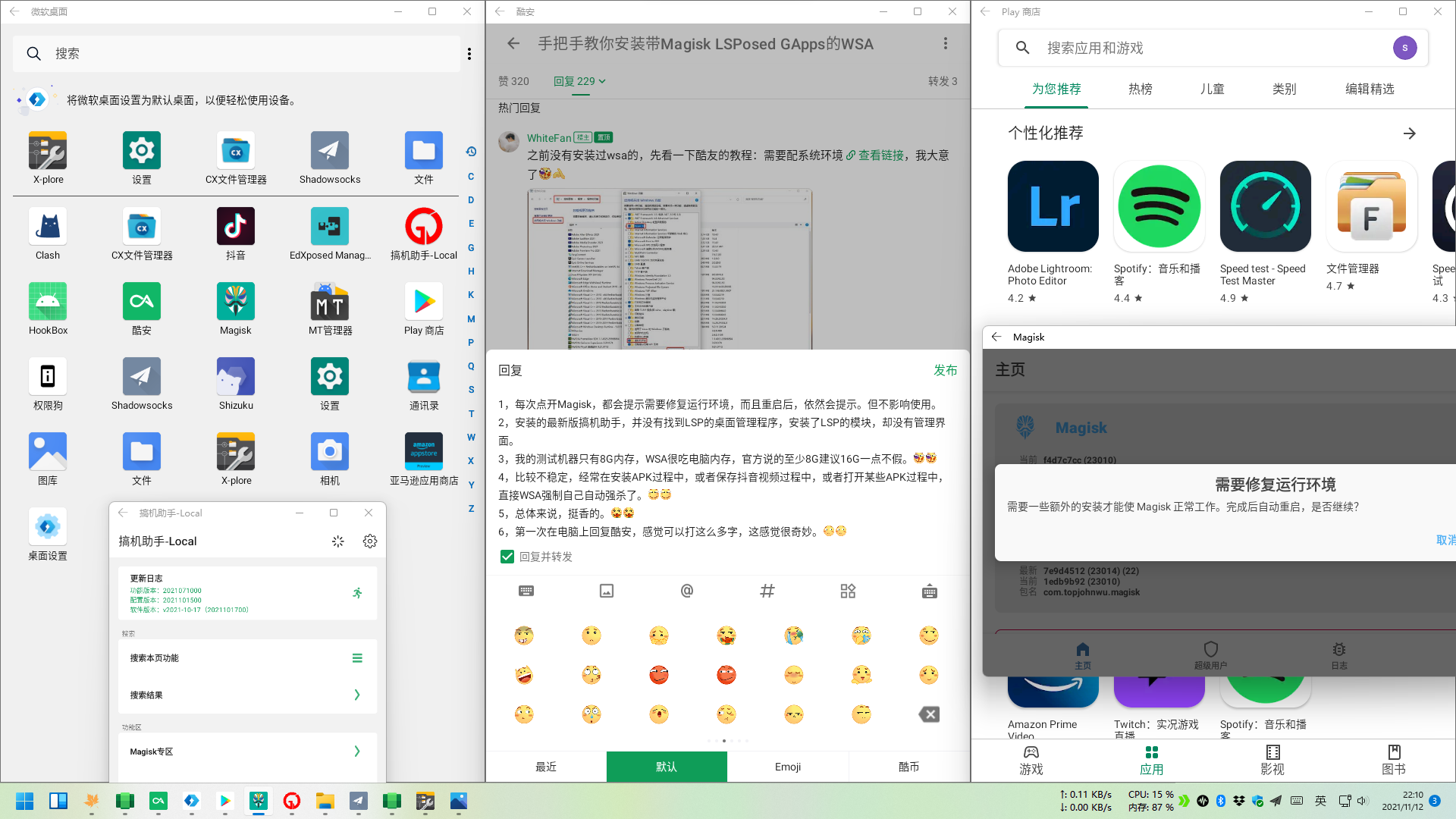
Task: Click the @ mention icon
Action: [687, 591]
